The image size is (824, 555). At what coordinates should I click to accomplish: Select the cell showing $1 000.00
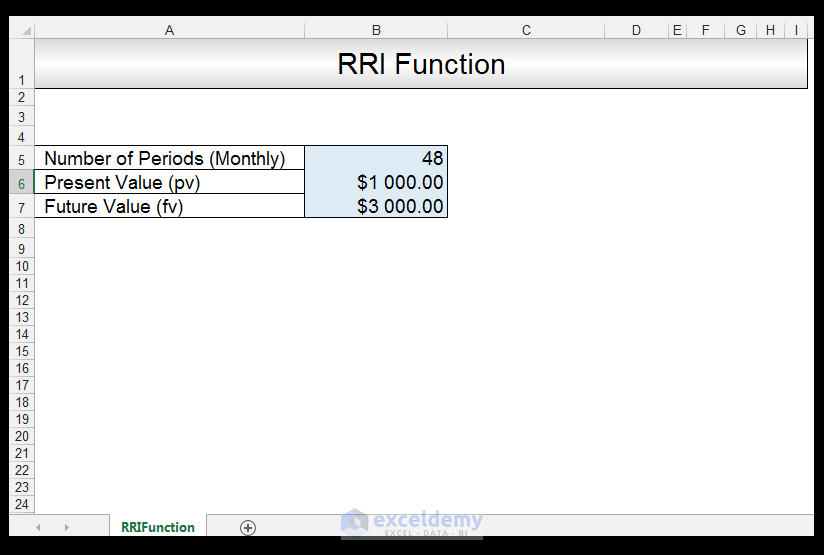pyautogui.click(x=376, y=182)
